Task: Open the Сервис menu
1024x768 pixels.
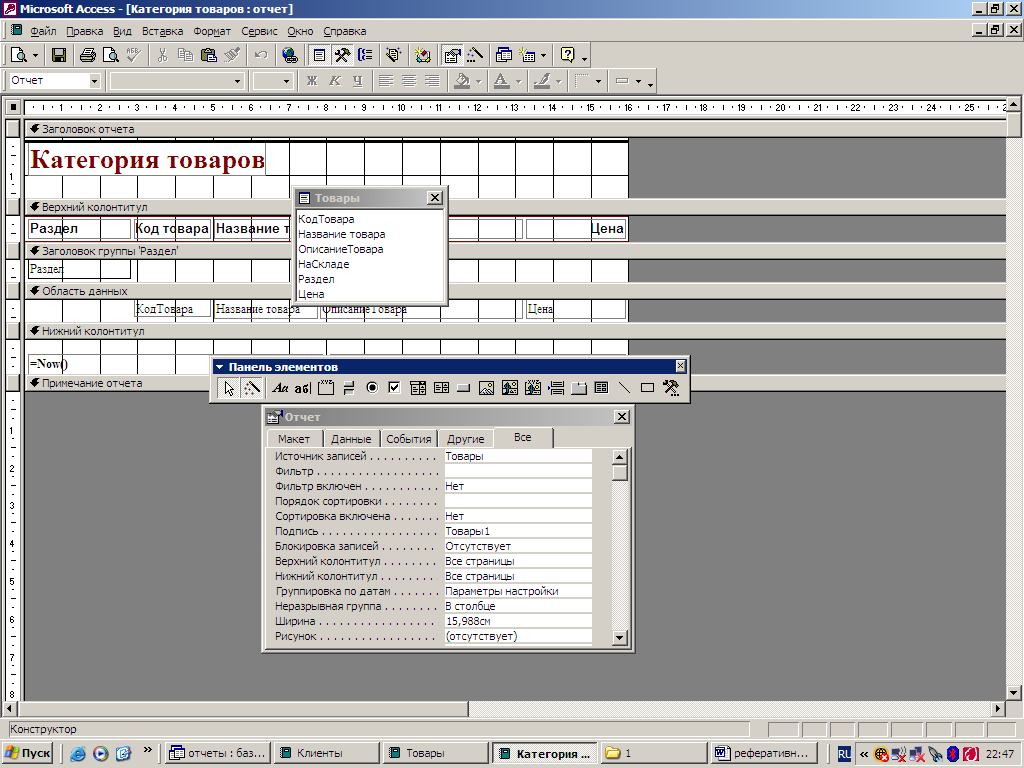Action: click(x=259, y=31)
